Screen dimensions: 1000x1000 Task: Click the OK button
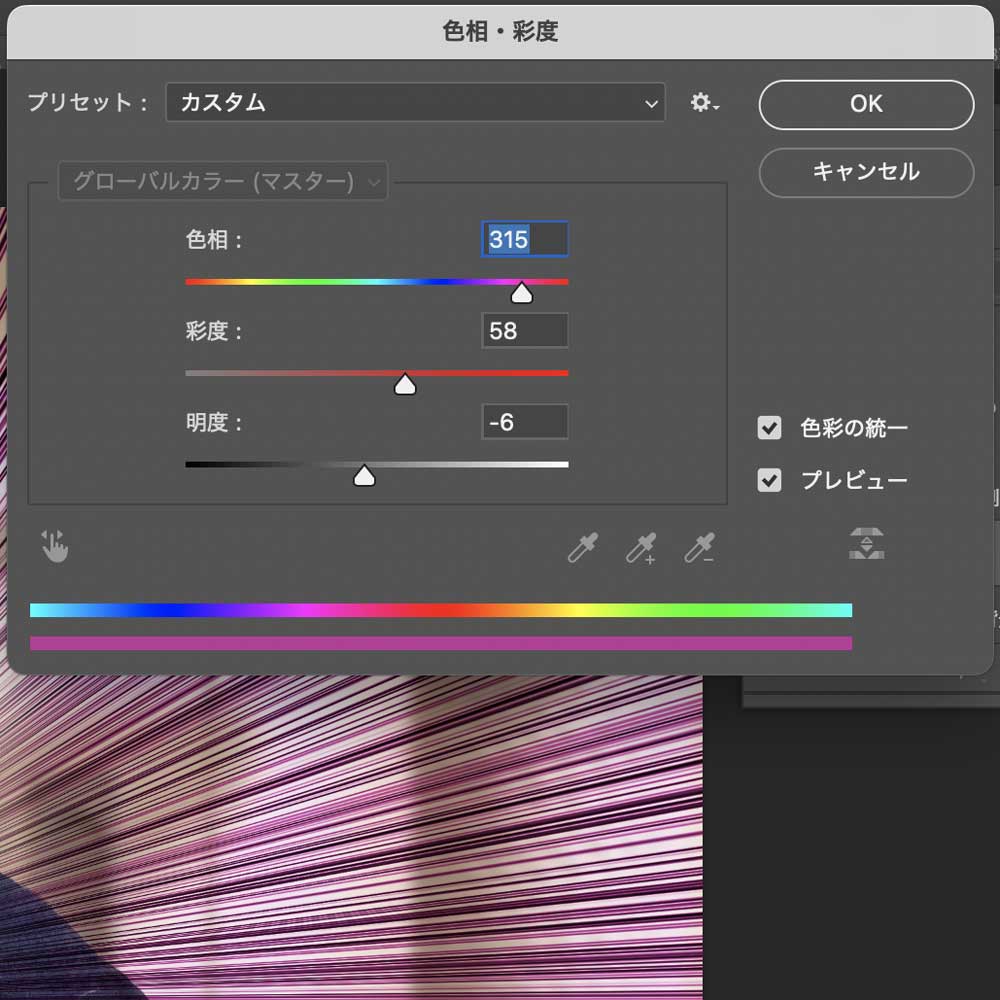[865, 105]
